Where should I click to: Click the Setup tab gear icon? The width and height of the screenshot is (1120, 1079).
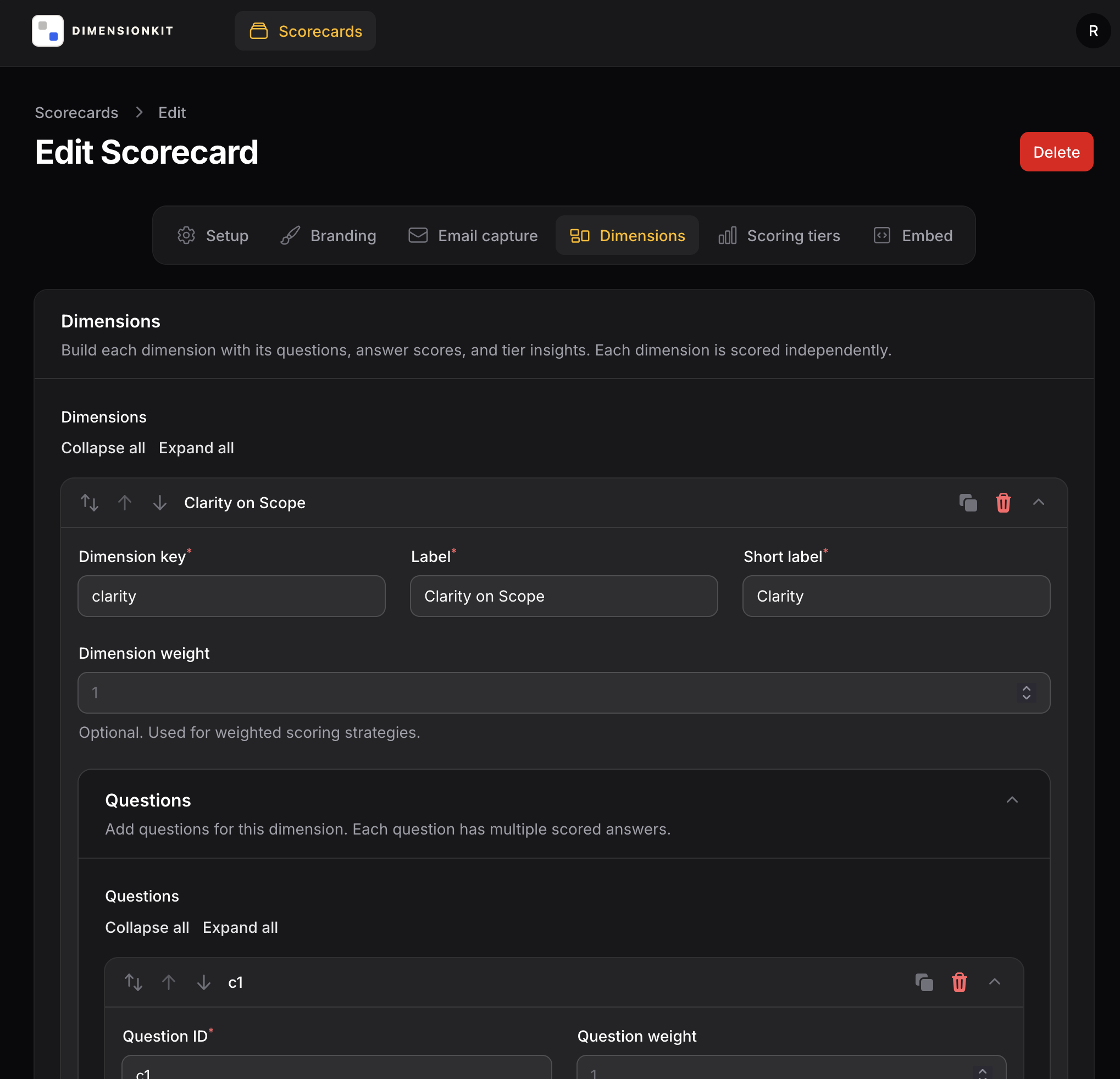(x=186, y=235)
